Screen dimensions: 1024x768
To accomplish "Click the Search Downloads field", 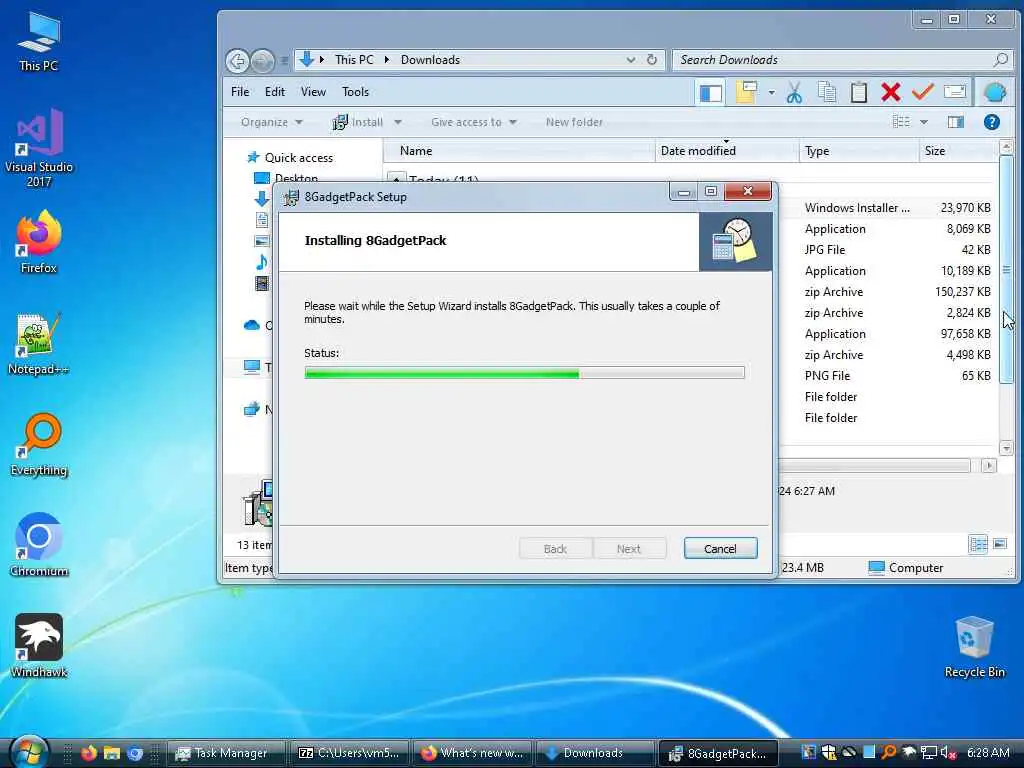I will click(842, 59).
